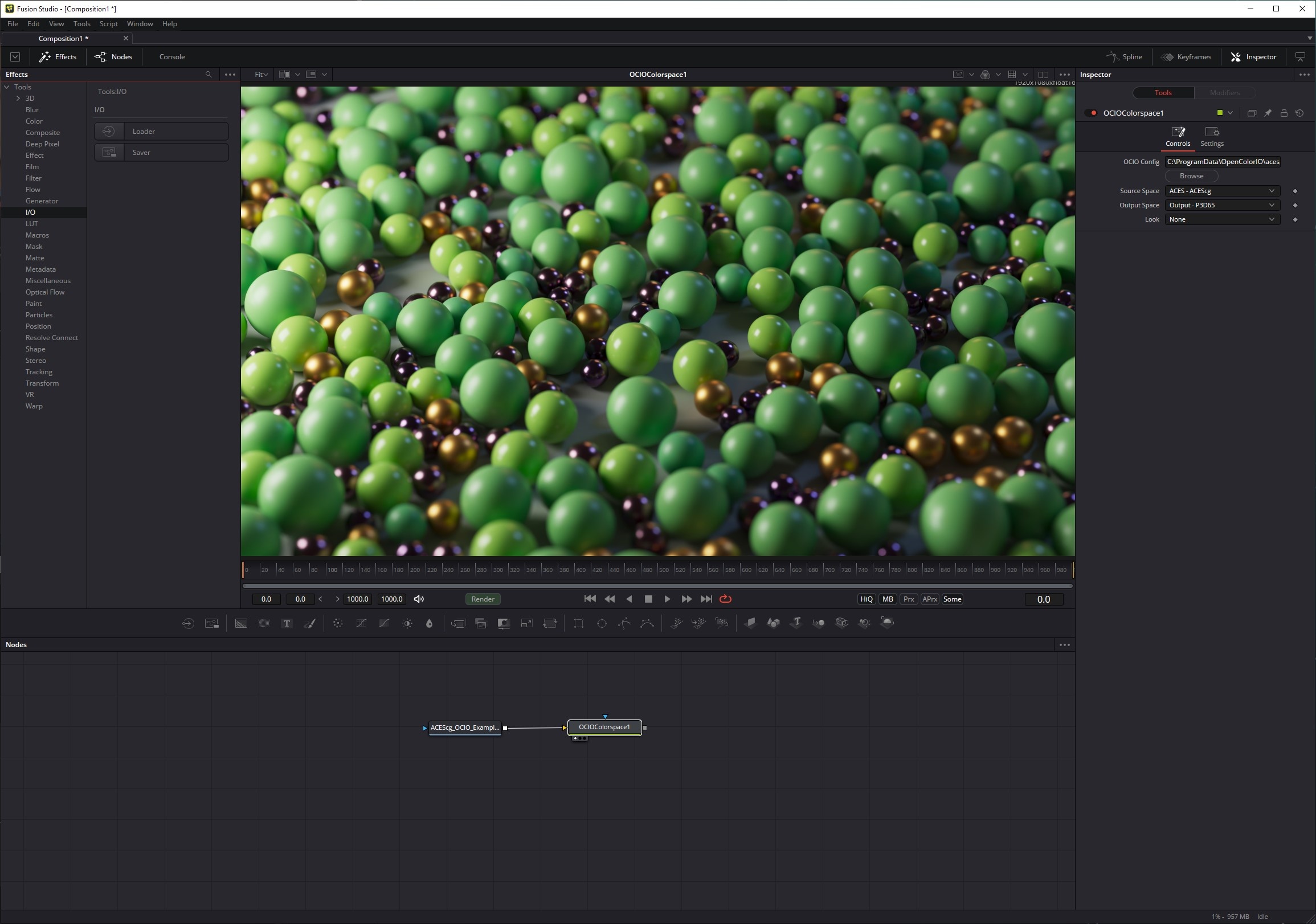This screenshot has height=924, width=1316.
Task: Open the Output Space dropdown
Action: tap(1221, 205)
